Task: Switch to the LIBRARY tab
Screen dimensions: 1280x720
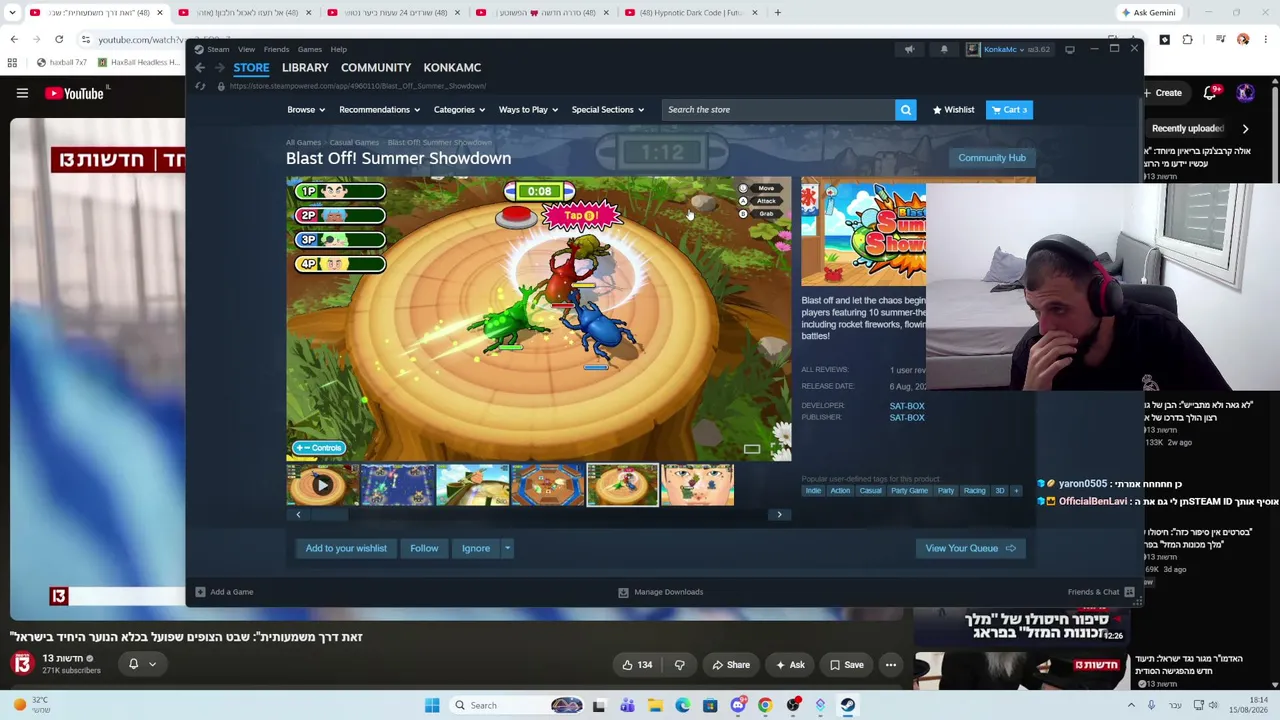Action: (x=305, y=68)
